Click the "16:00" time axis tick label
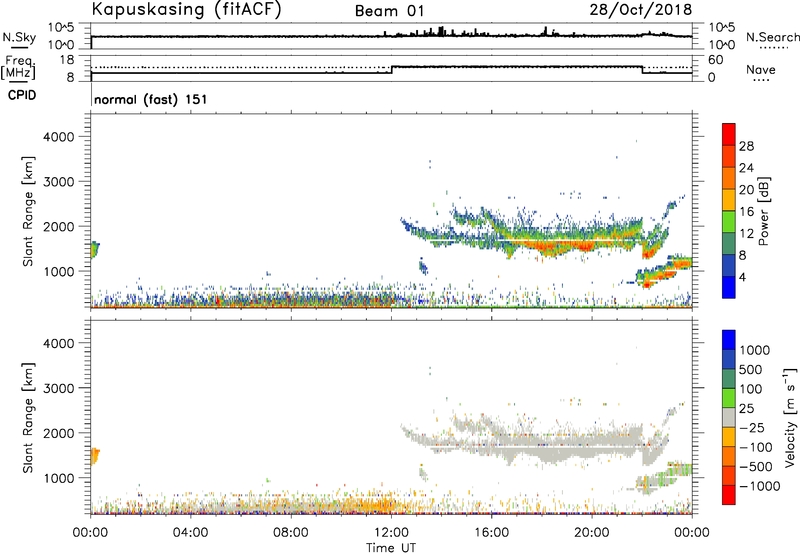The height and width of the screenshot is (554, 800). [491, 533]
